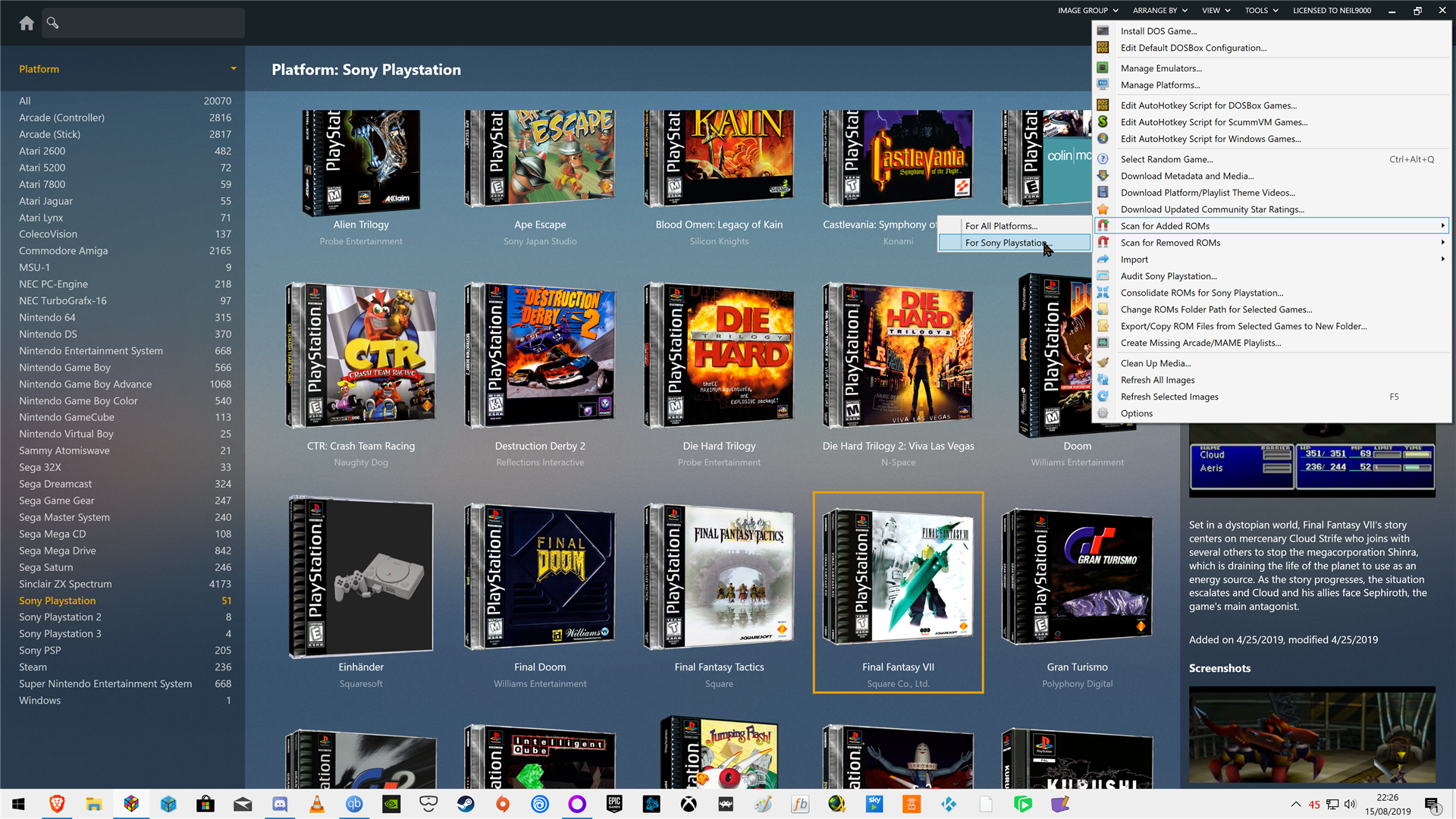The height and width of the screenshot is (819, 1456).
Task: Select Sony Playstation 2 platform in sidebar
Action: click(125, 617)
